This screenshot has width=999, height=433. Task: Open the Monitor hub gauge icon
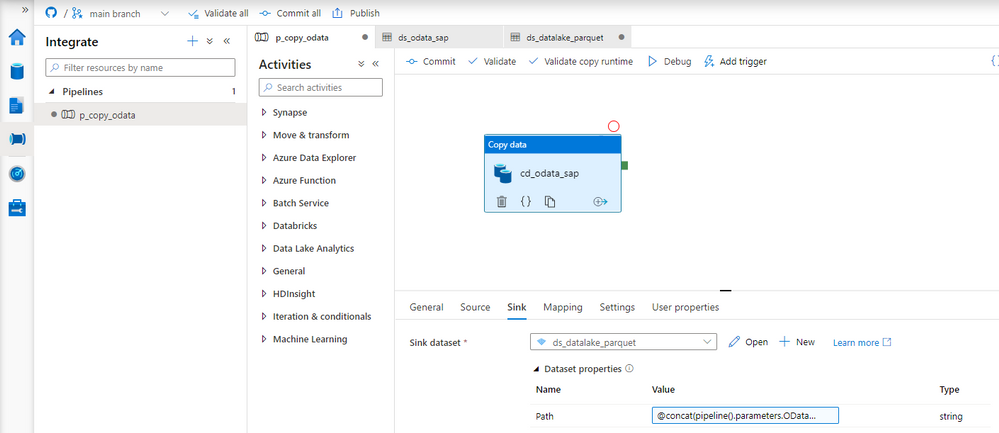click(17, 174)
